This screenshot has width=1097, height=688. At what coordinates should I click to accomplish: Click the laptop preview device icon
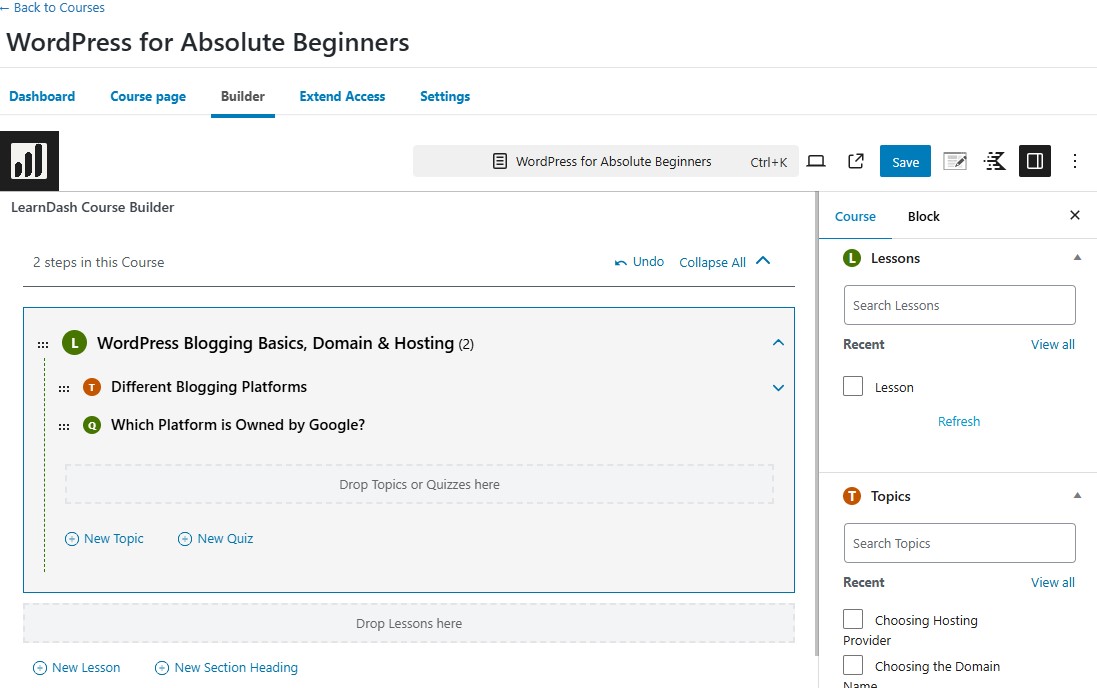(x=816, y=161)
